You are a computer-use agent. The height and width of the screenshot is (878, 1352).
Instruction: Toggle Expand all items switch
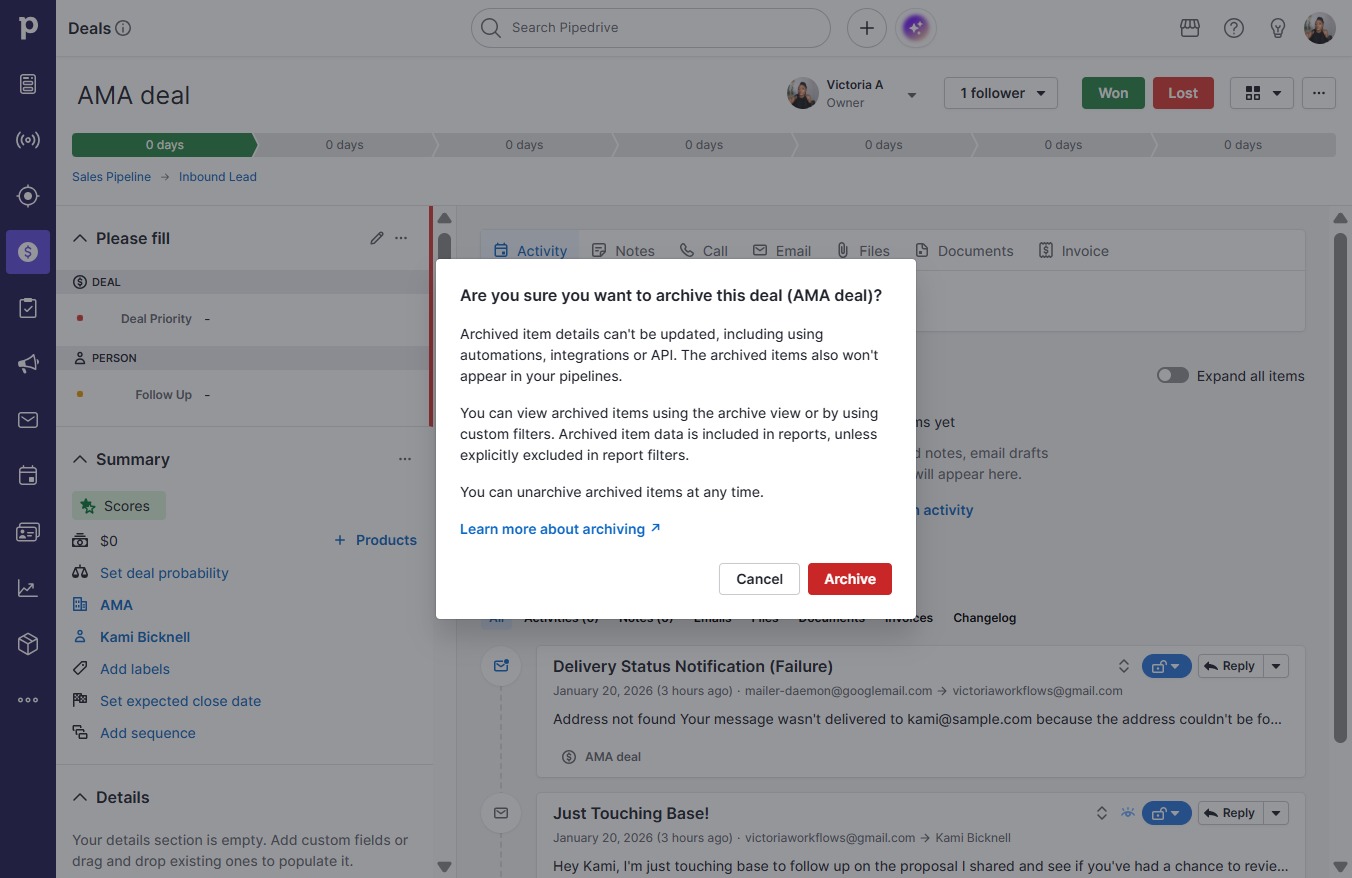tap(1173, 376)
